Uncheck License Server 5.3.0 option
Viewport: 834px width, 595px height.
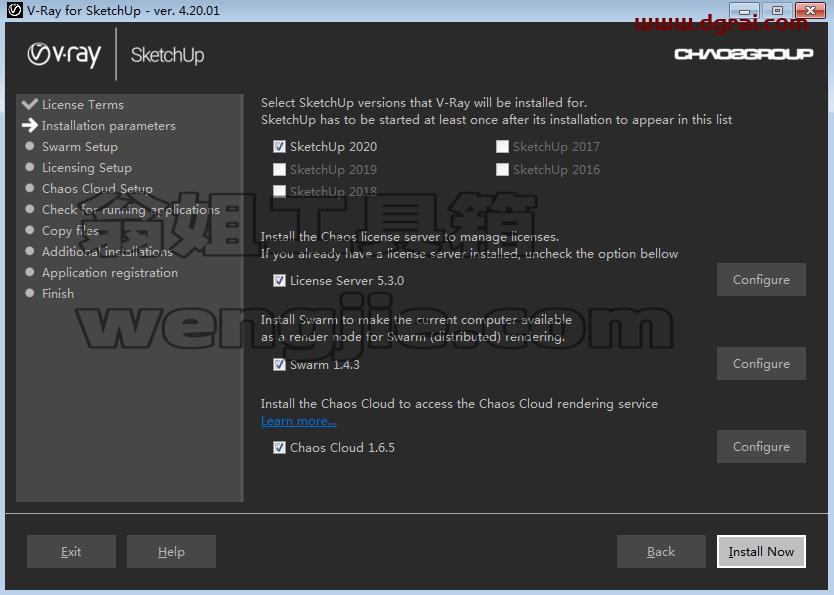(x=279, y=281)
